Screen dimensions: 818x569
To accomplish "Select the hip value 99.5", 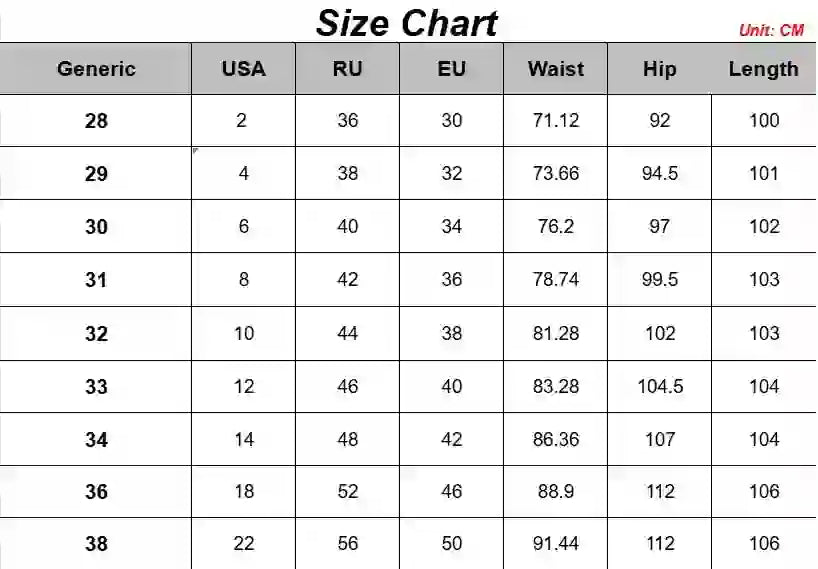I will (660, 279).
